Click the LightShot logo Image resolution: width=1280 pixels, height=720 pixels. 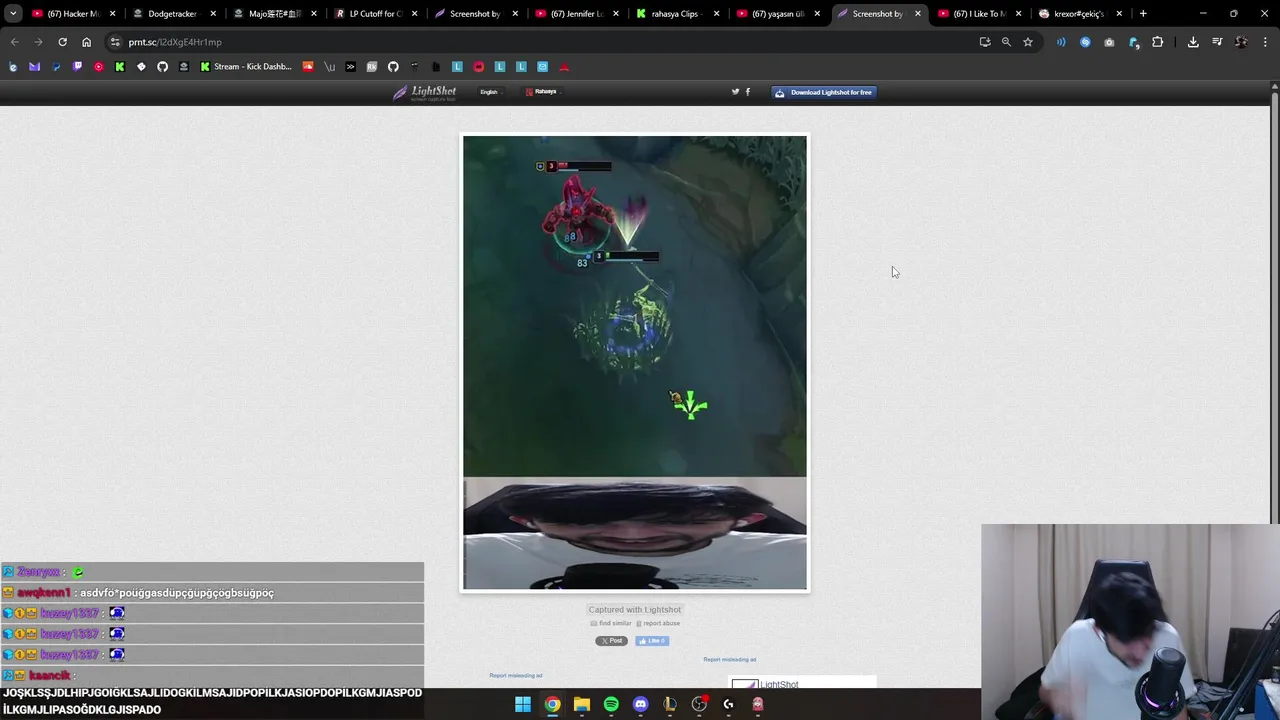pyautogui.click(x=424, y=92)
